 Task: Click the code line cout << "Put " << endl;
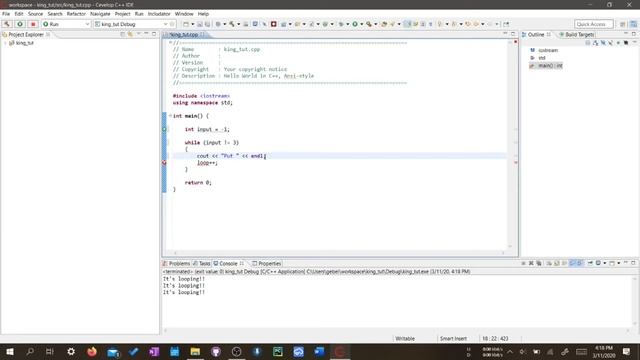pos(231,156)
